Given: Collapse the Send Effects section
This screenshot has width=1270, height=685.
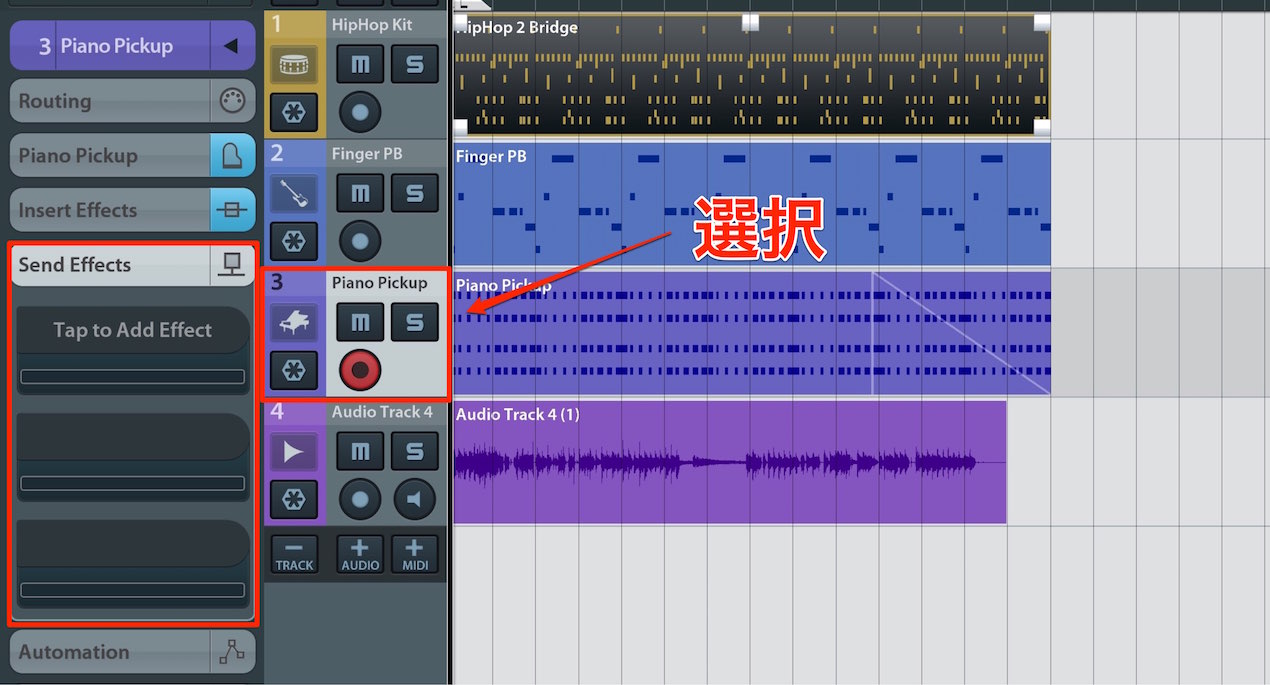Looking at the screenshot, I should pyautogui.click(x=132, y=265).
